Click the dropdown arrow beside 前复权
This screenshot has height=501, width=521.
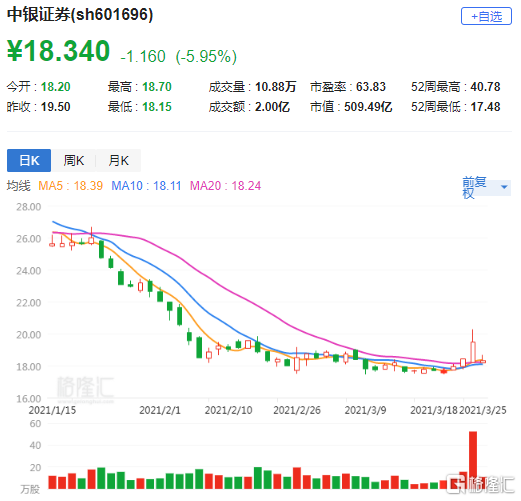pyautogui.click(x=504, y=187)
